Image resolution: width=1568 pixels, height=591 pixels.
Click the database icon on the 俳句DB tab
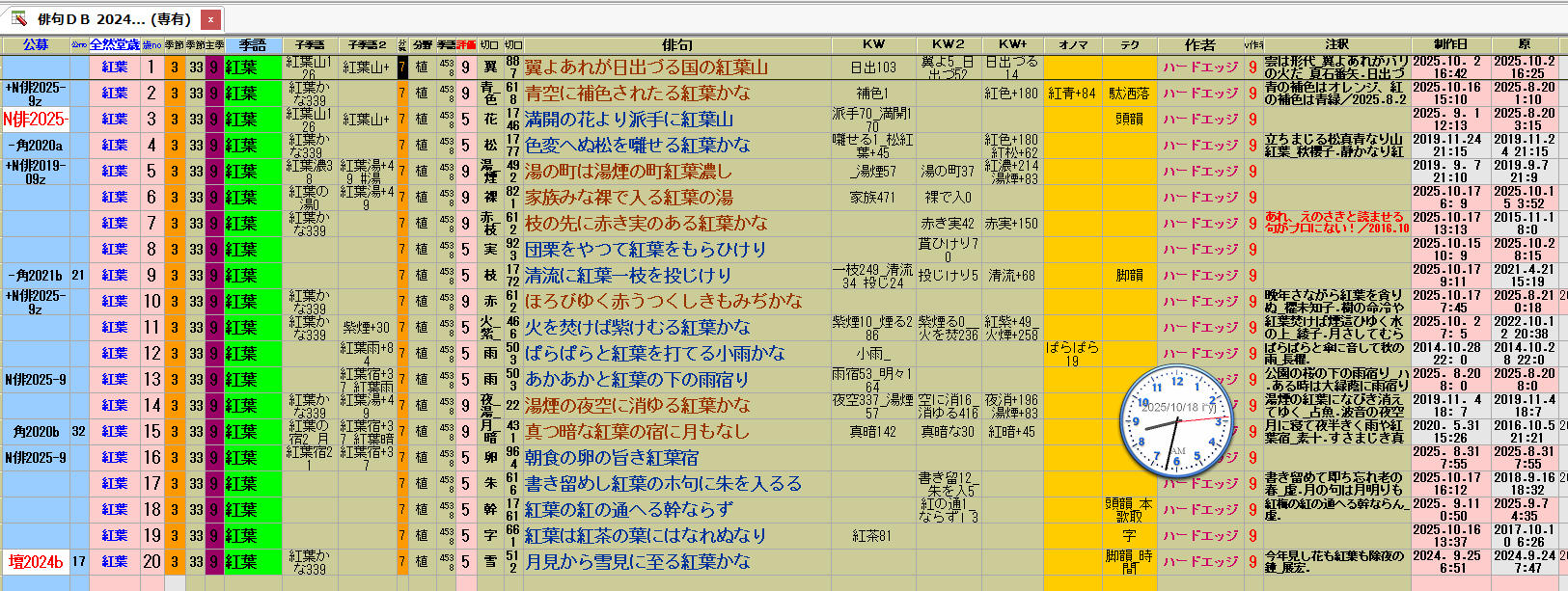(x=18, y=18)
